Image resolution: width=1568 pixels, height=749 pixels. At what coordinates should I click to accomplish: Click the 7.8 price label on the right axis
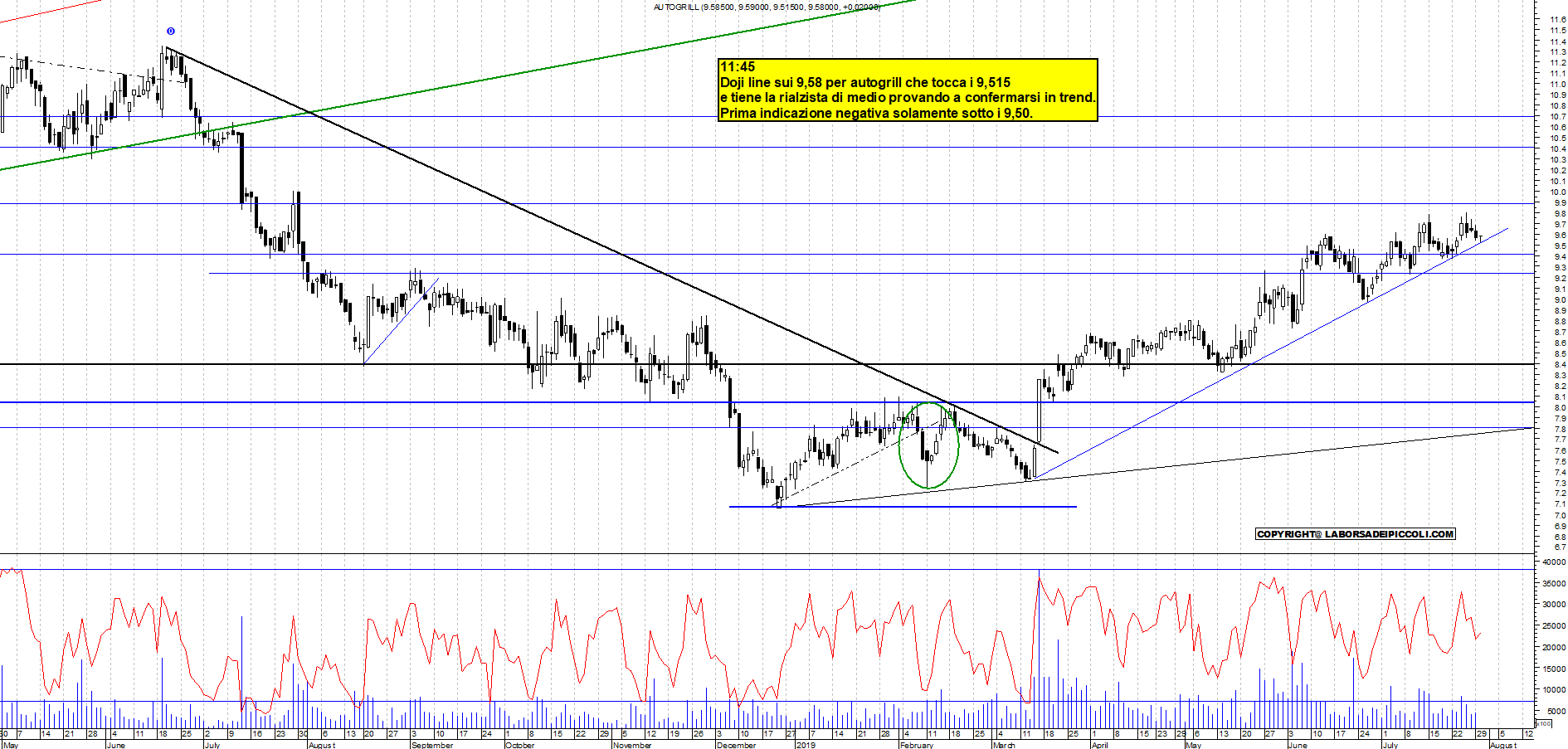1560,430
